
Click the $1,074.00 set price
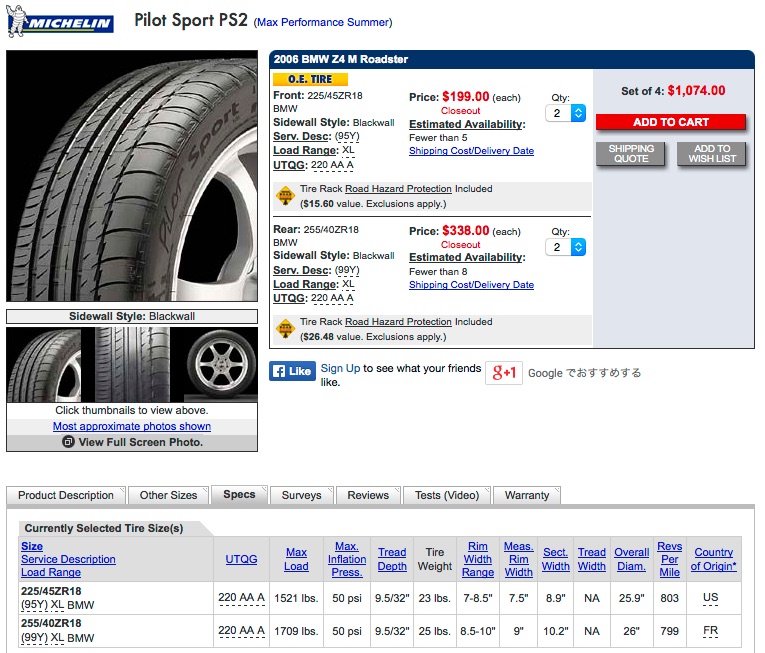coord(696,91)
